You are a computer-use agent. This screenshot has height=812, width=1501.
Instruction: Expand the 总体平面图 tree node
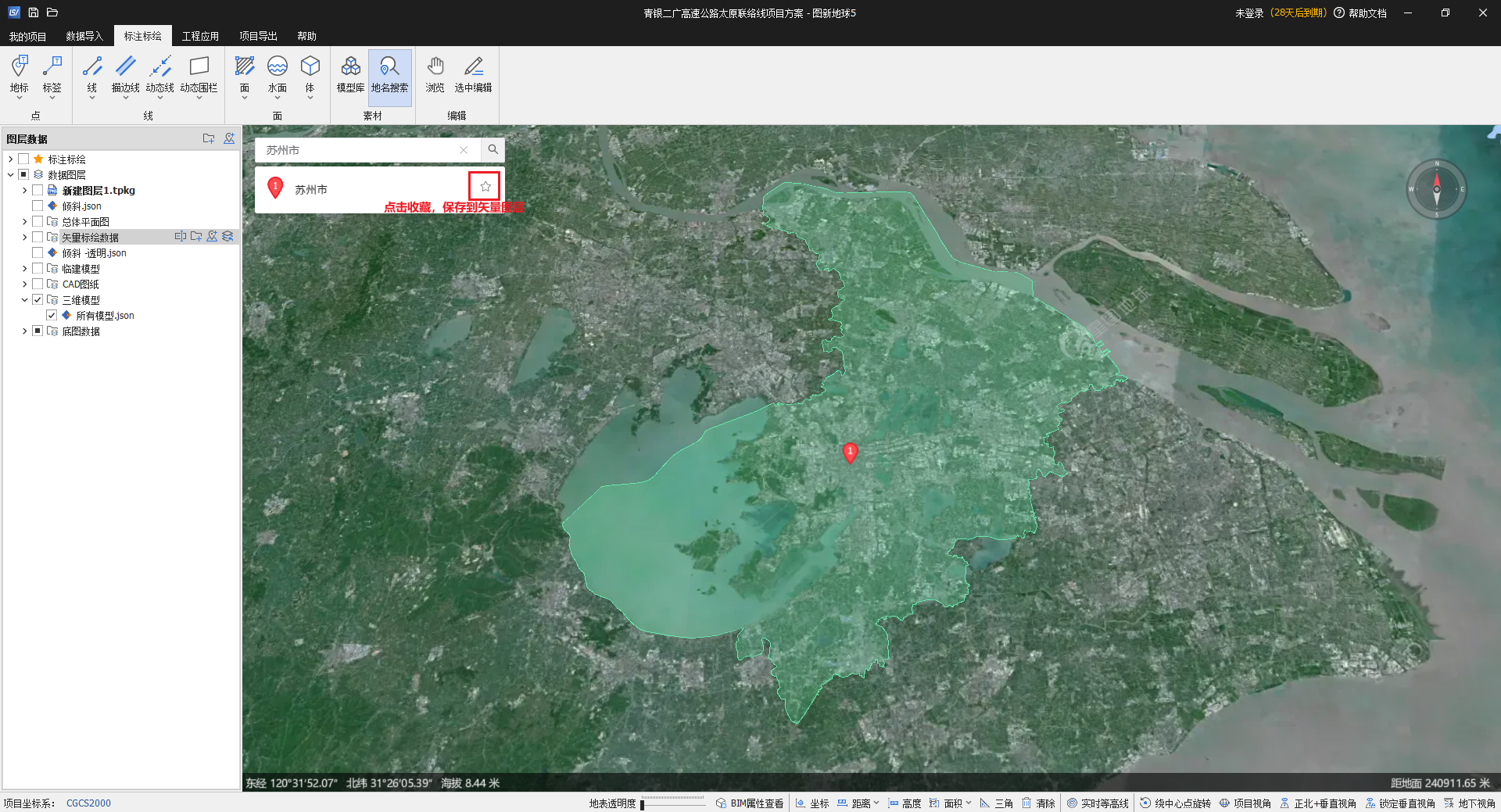pos(24,222)
